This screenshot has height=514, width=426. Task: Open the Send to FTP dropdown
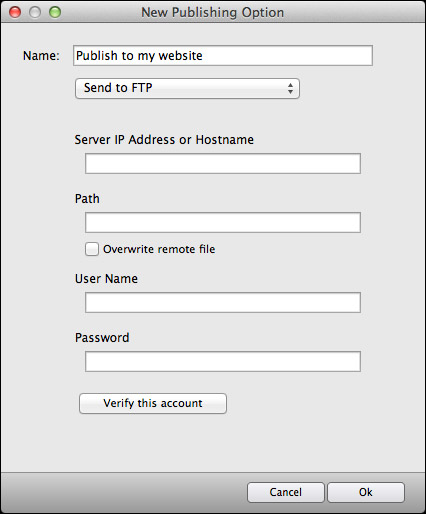click(187, 88)
